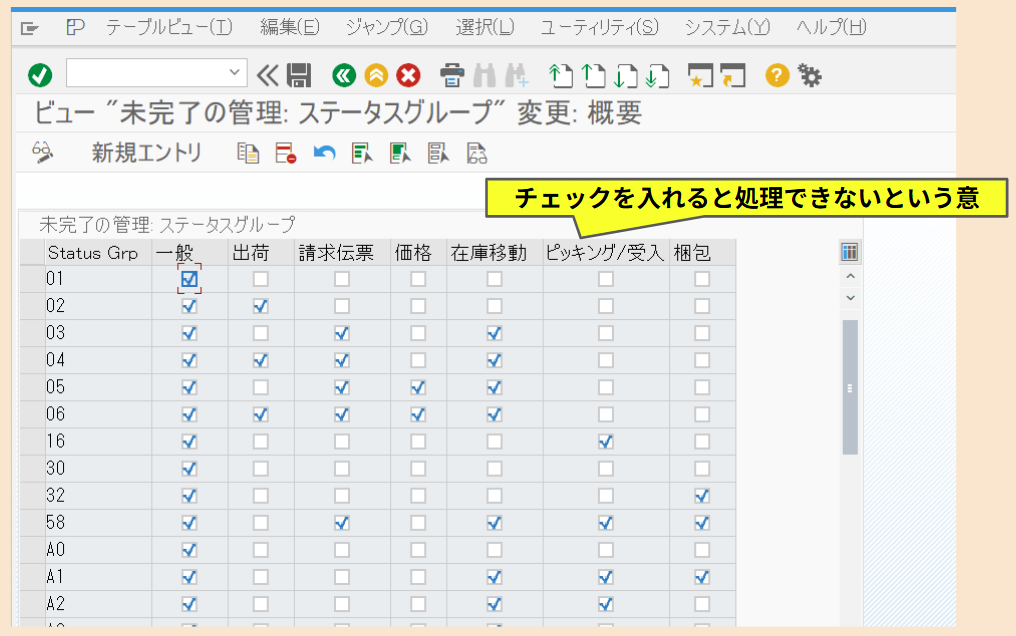Check 価格 checkbox for status group 58
Image resolution: width=1016 pixels, height=636 pixels.
coord(418,523)
